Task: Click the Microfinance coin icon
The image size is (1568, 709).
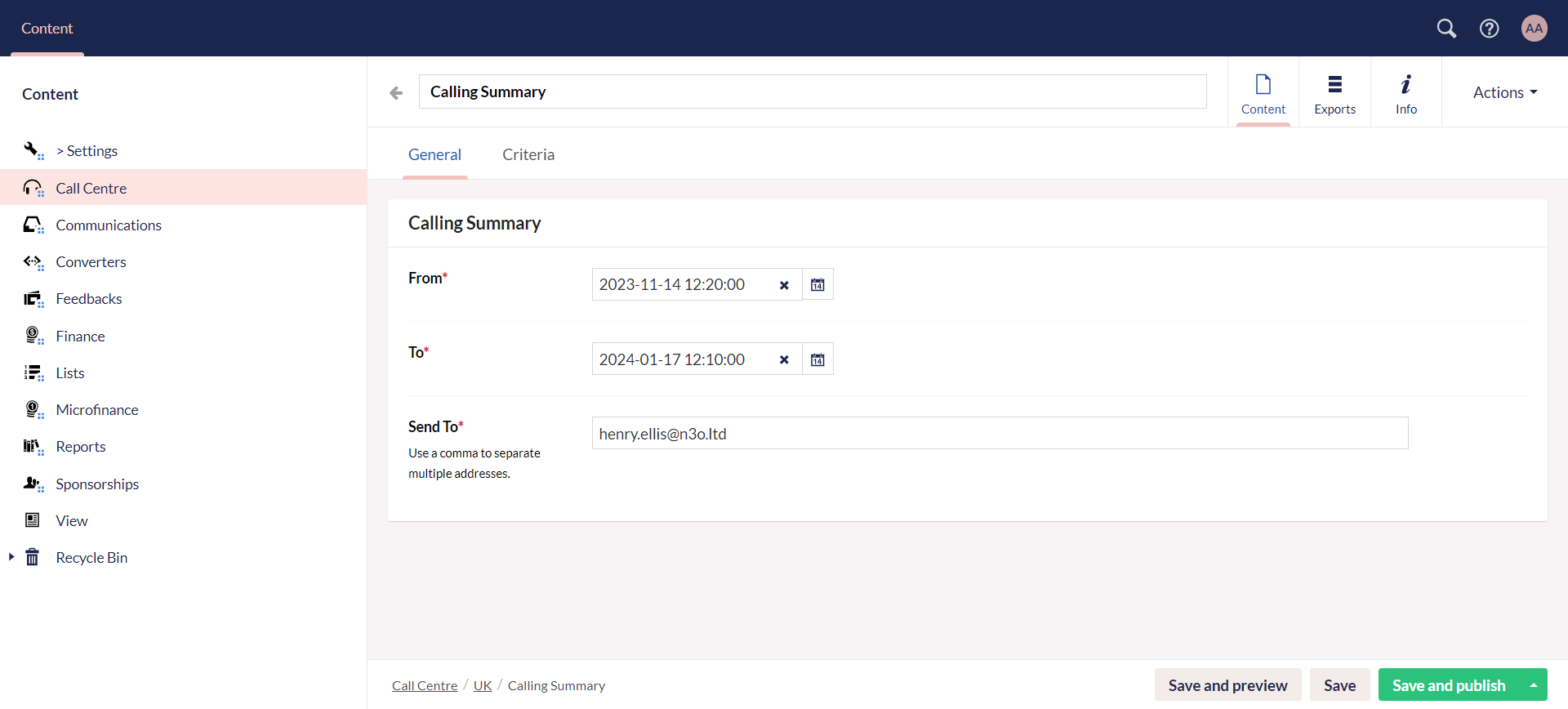Action: point(33,409)
